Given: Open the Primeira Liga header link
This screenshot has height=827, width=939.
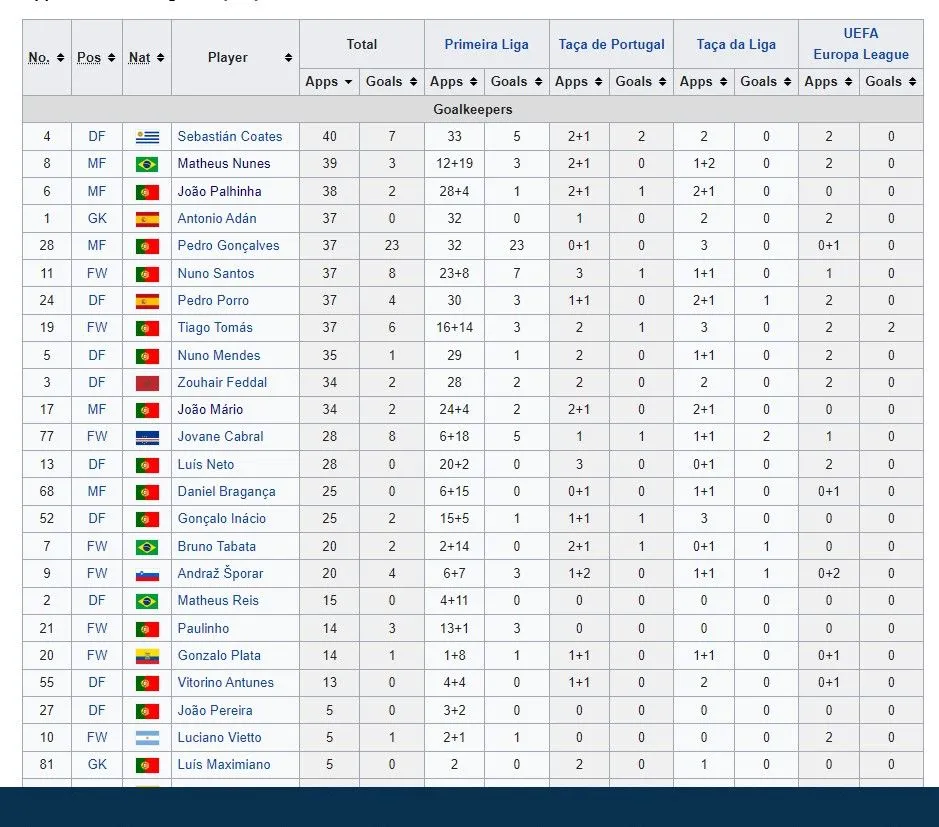Looking at the screenshot, I should [486, 44].
